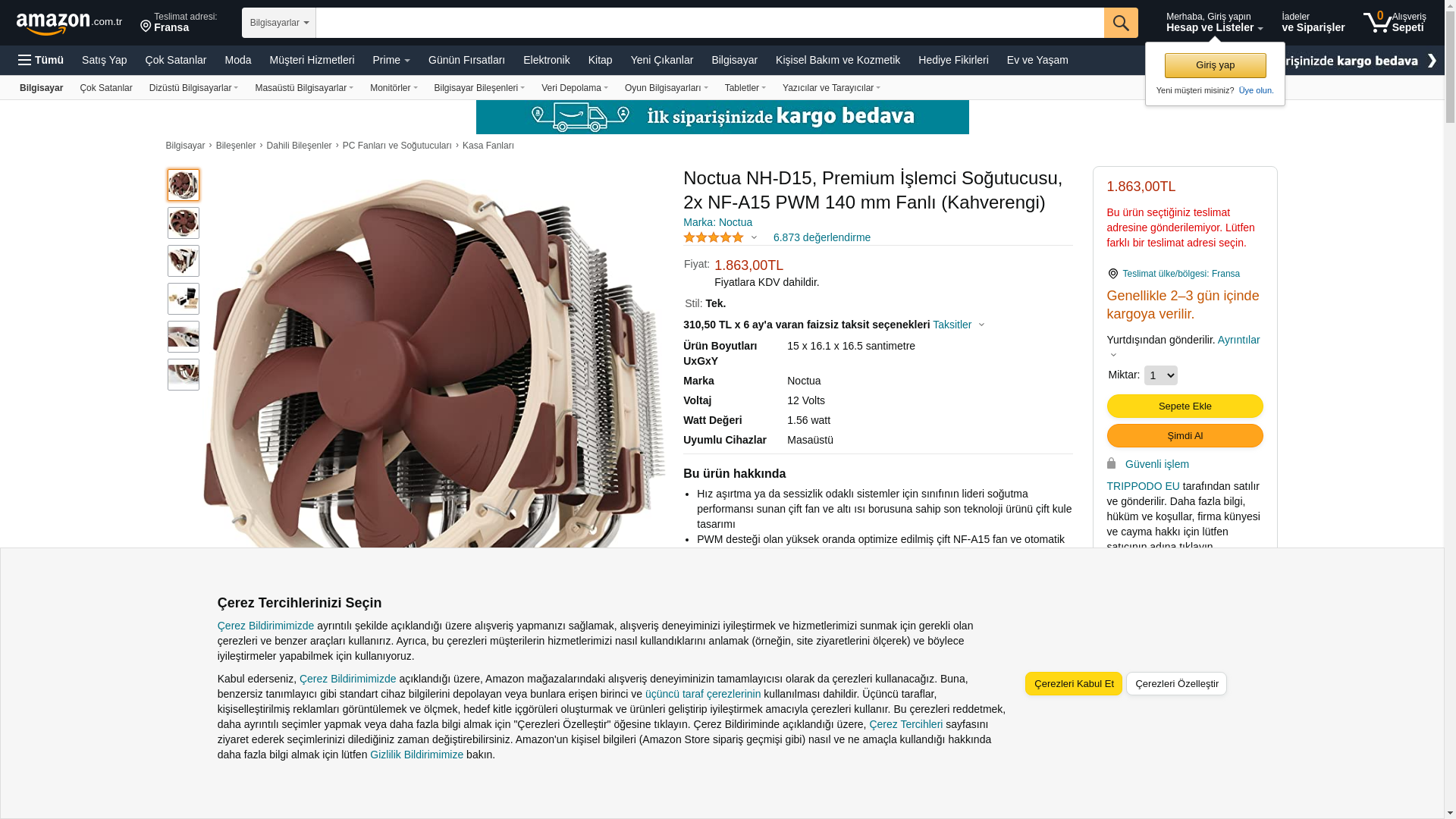Accept cookies with Çerezleri Kabul Et
Screen dimensions: 1456x819
[1073, 684]
